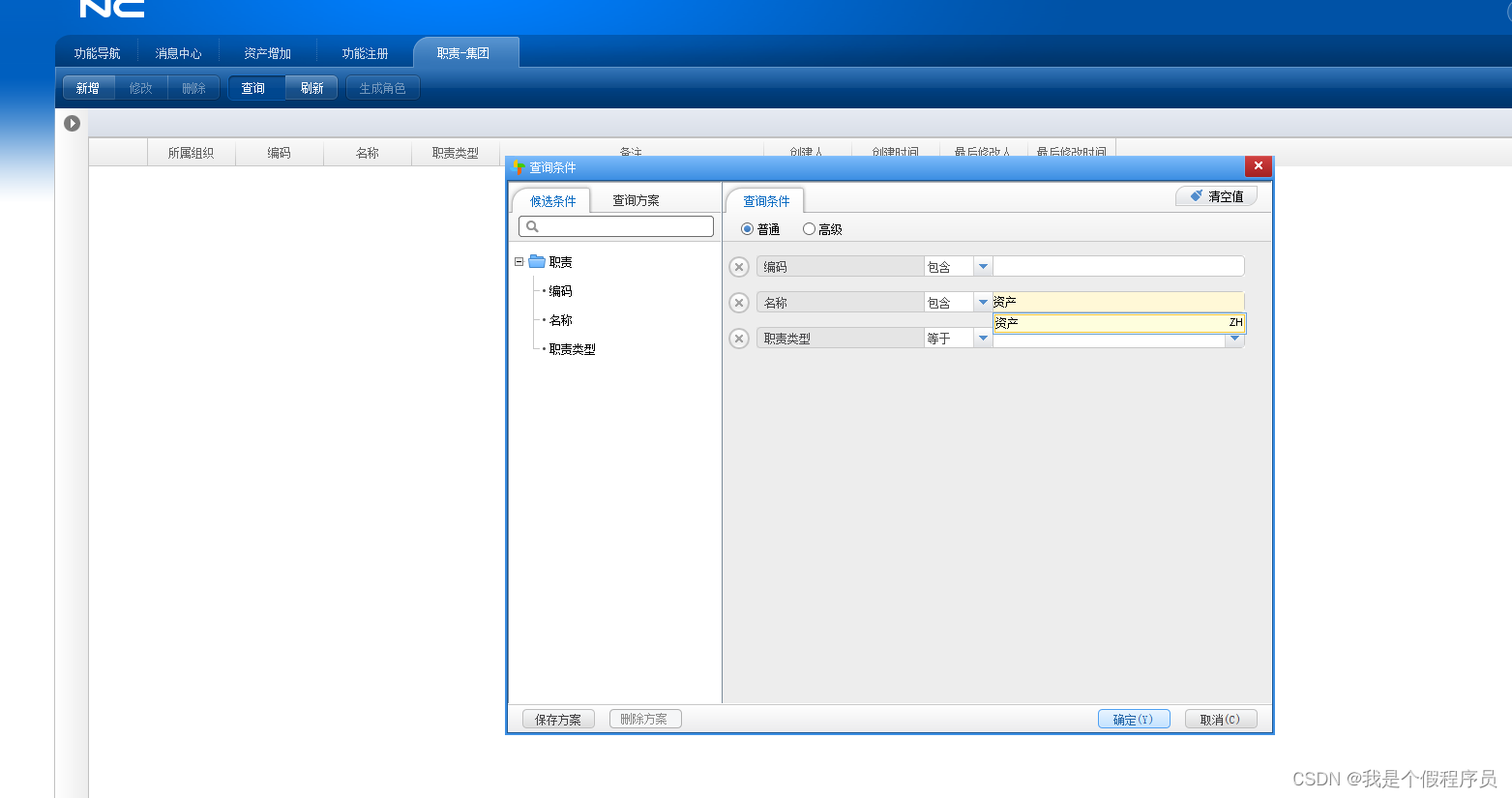Click the 编码 value input field

(1118, 267)
